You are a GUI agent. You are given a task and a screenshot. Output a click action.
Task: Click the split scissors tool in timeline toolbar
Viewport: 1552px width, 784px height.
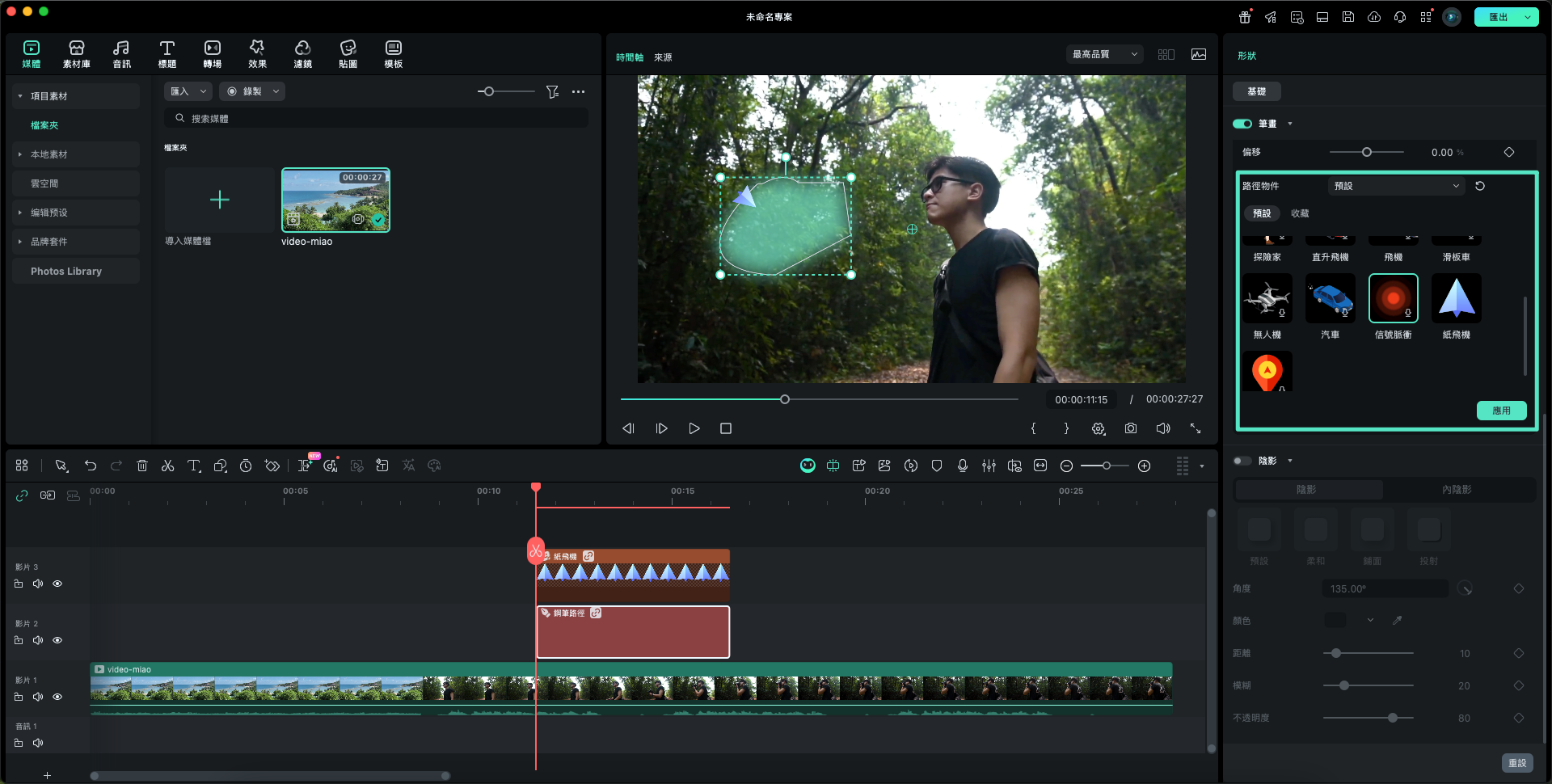pyautogui.click(x=167, y=466)
